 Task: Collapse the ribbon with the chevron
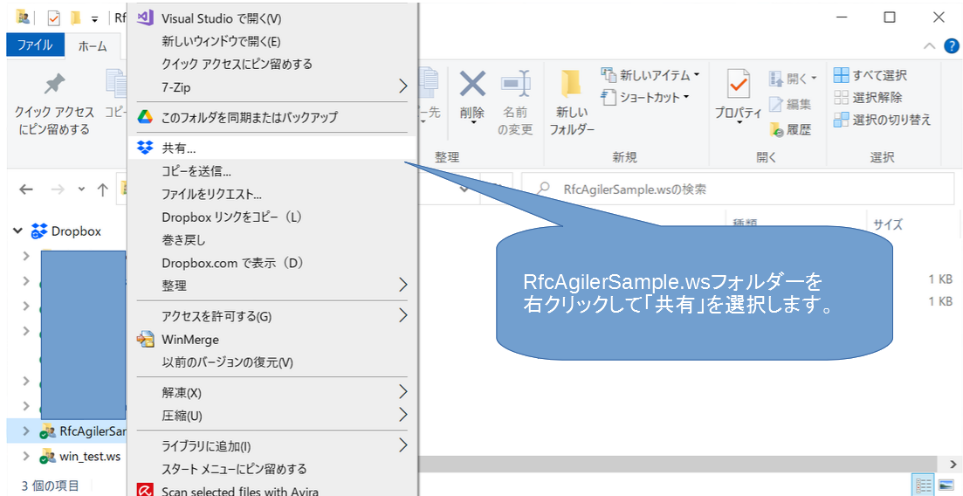click(x=930, y=46)
